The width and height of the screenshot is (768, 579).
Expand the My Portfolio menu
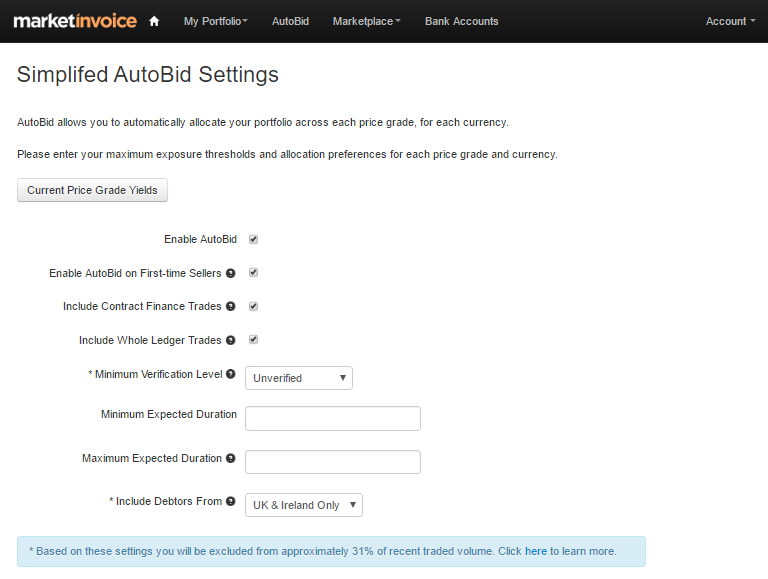click(215, 21)
